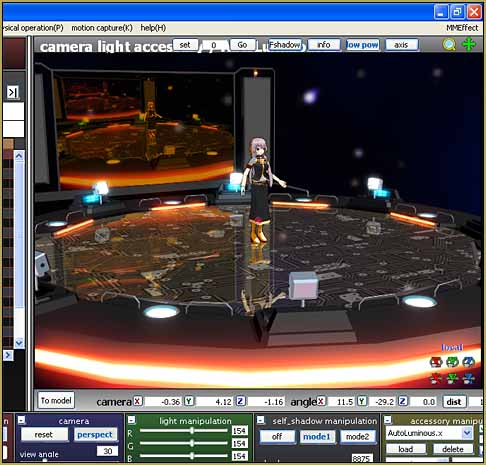The image size is (486, 465).
Task: Click the camera X axis label icon
Action: point(138,401)
